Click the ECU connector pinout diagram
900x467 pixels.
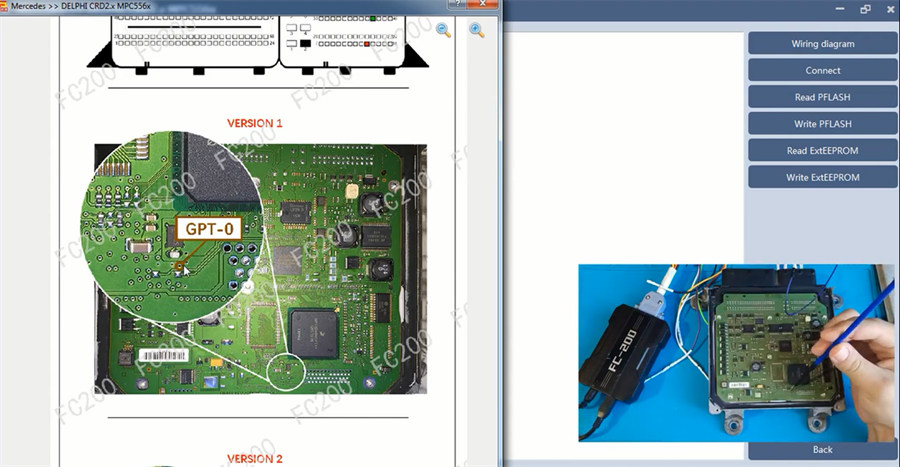coord(258,44)
